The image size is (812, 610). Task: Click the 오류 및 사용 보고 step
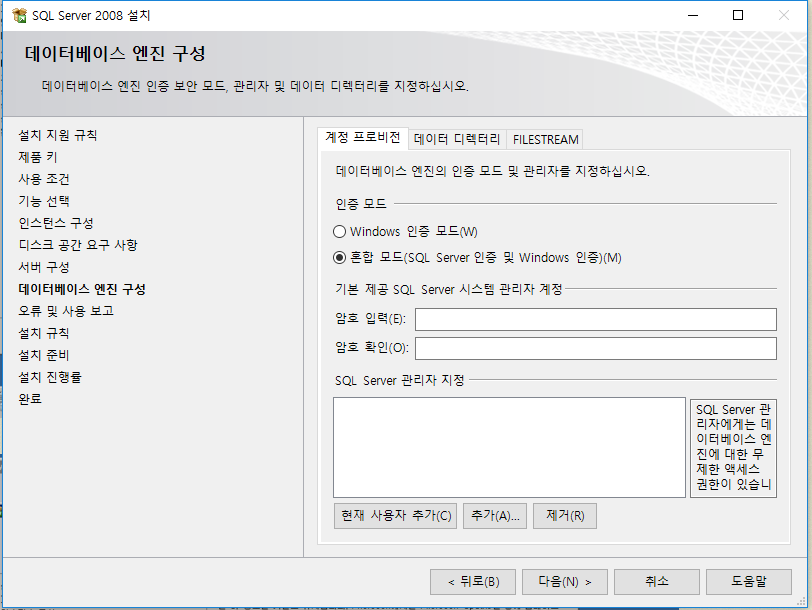66,311
